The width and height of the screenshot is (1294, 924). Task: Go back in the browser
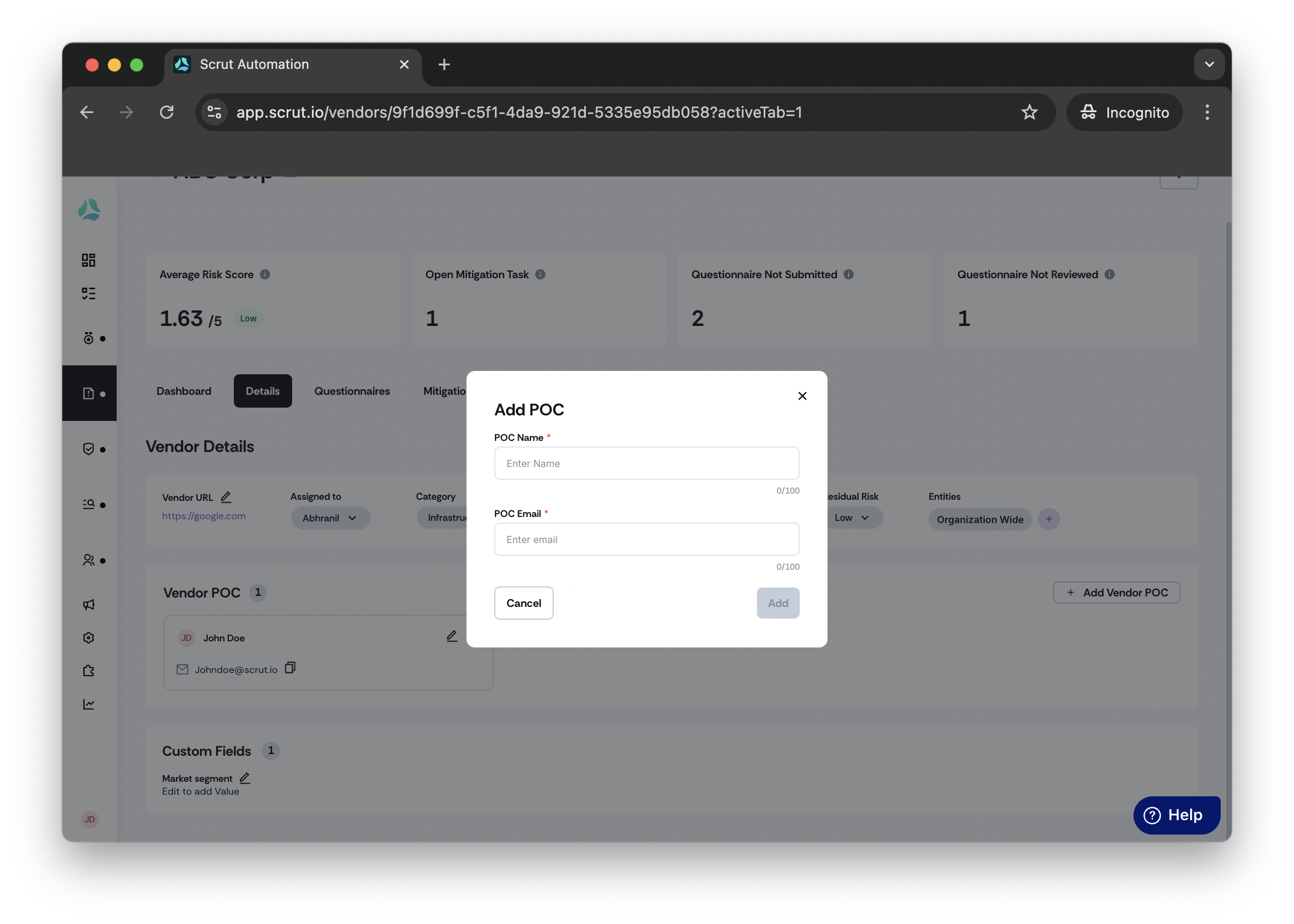pos(87,112)
